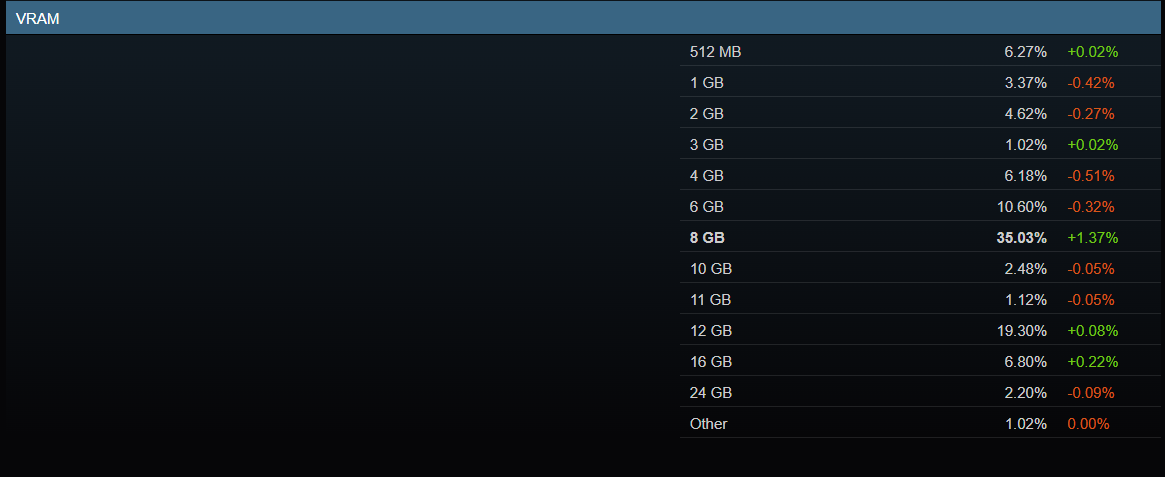Select the 4 GB VRAM entry
Viewport: 1165px width, 477px height.
click(x=919, y=176)
